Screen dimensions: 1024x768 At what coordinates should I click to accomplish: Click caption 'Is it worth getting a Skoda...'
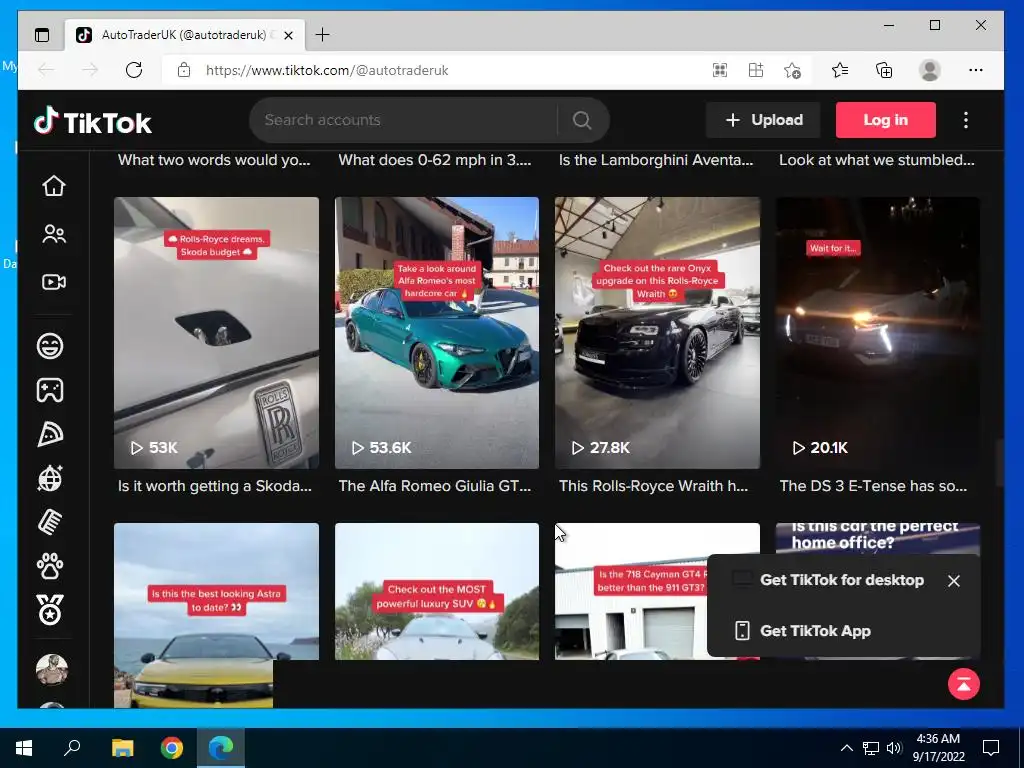click(x=215, y=486)
